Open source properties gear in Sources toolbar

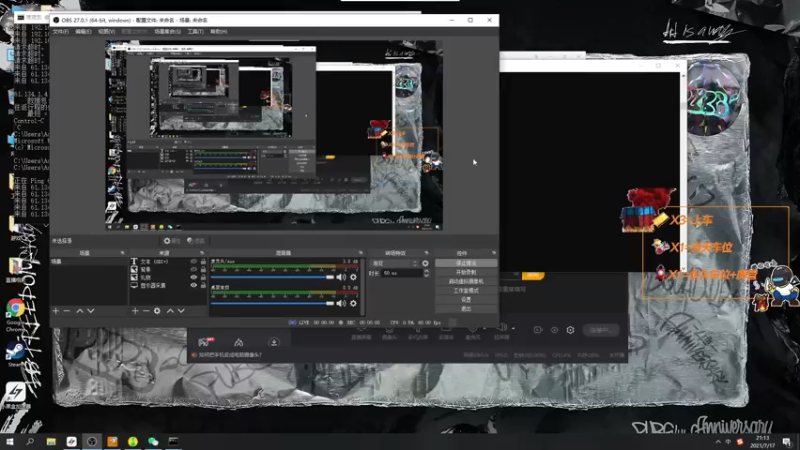coord(157,311)
